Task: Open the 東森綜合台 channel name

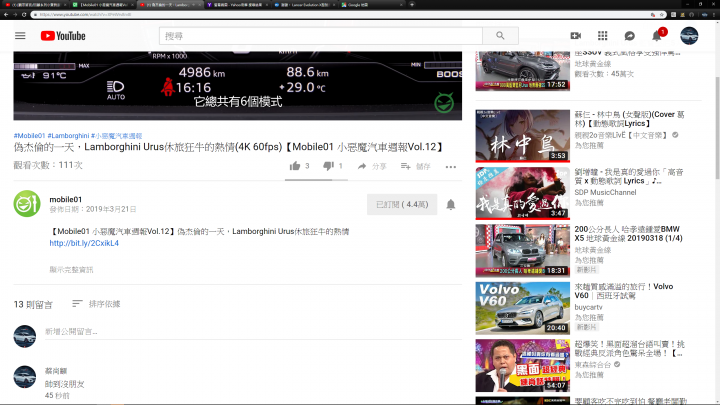Action: pos(593,365)
